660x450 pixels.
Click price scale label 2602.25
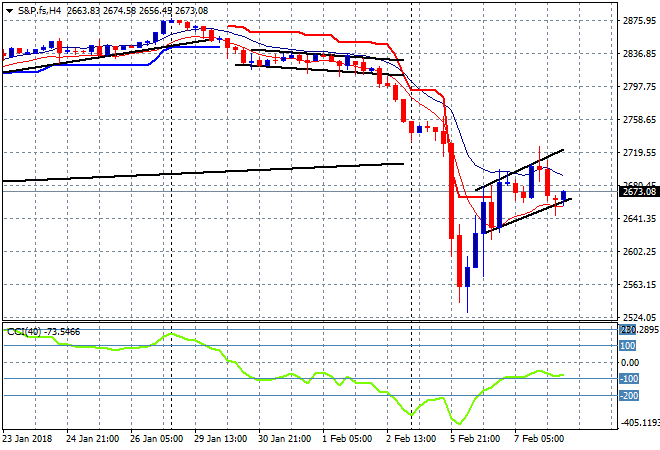click(x=639, y=251)
